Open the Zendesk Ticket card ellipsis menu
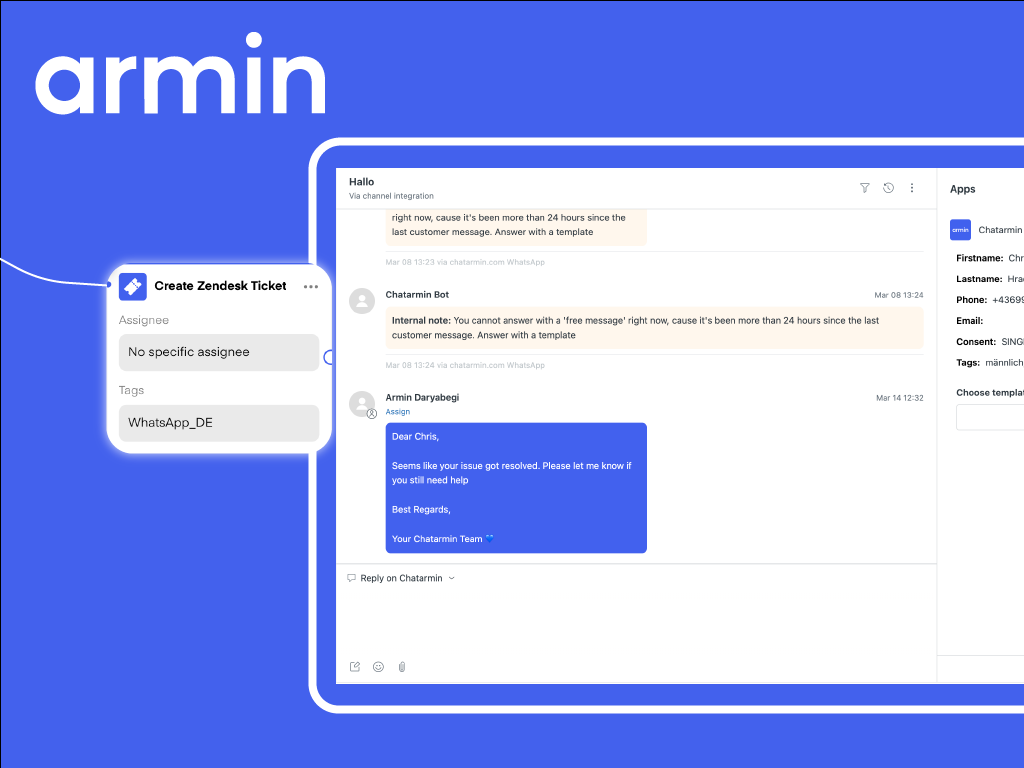This screenshot has height=768, width=1024. 311,287
